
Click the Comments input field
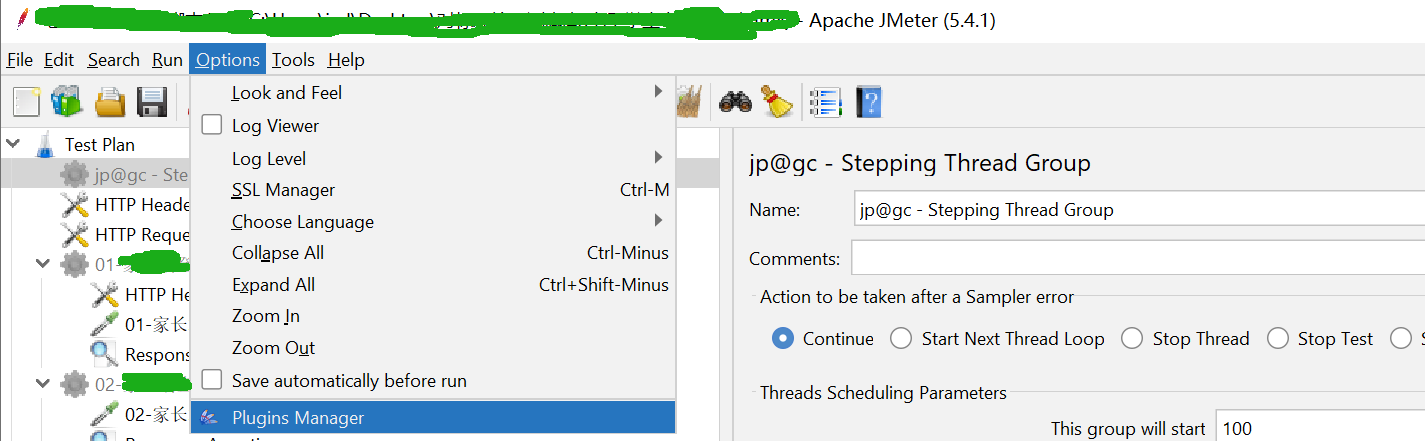click(x=1138, y=258)
